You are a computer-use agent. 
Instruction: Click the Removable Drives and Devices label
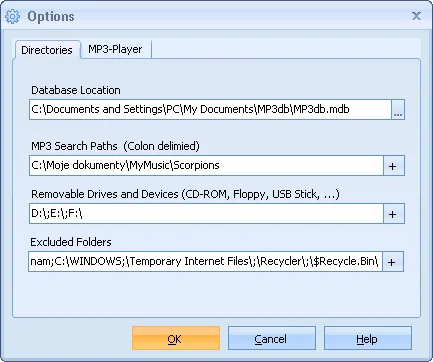pos(185,194)
